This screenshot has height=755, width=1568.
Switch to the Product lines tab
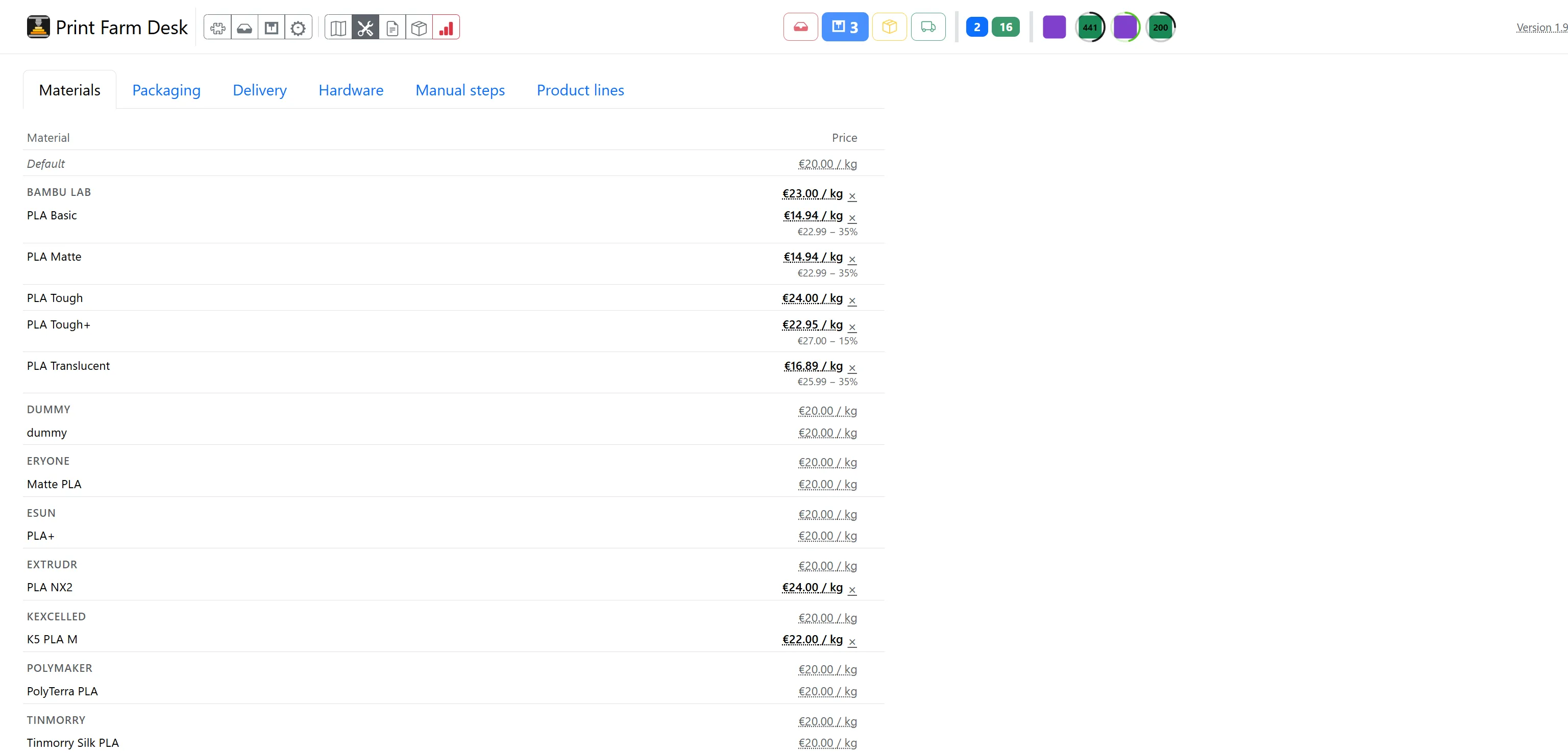580,90
